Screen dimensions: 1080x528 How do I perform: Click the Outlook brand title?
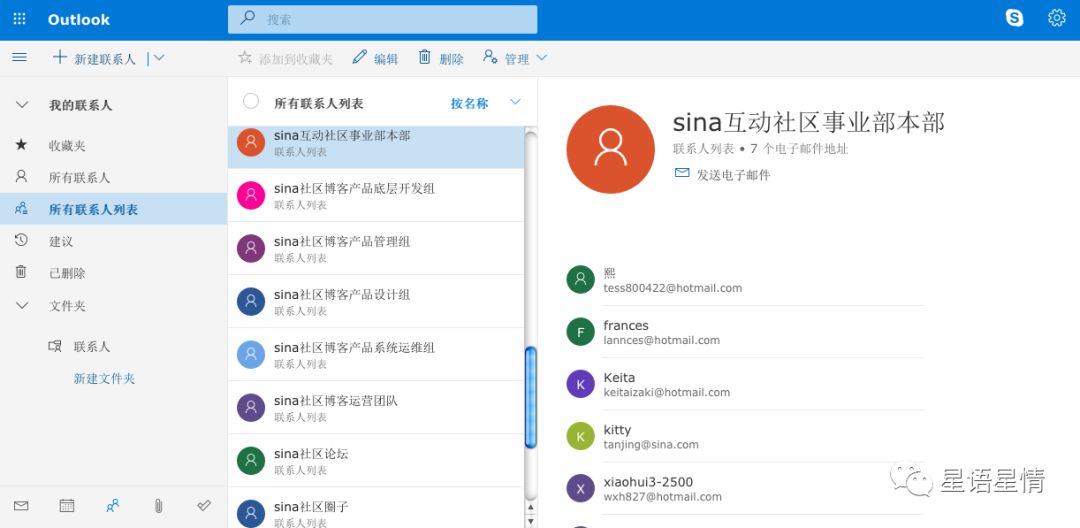coord(79,20)
